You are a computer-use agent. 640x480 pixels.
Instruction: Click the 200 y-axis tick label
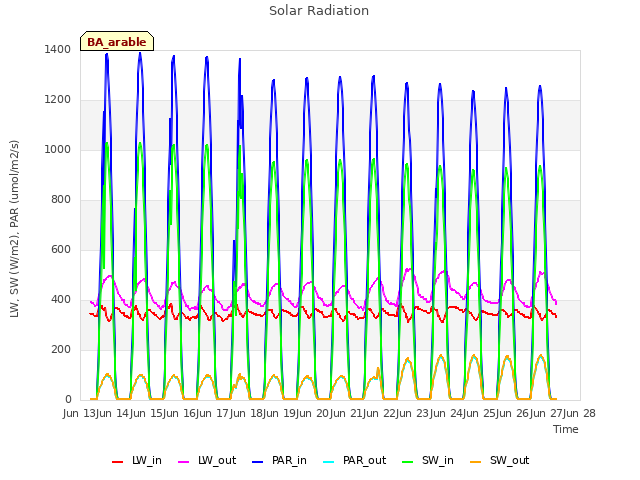coord(61,349)
